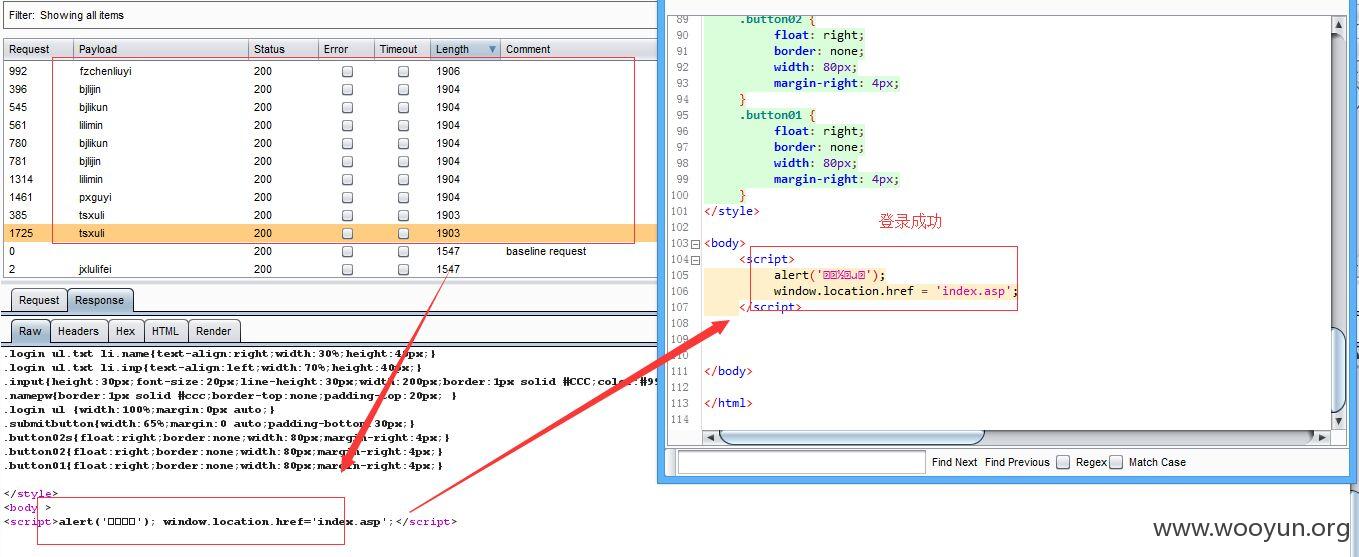Select request 561 with payload lilimin
This screenshot has width=1359, height=557.
click(x=330, y=125)
